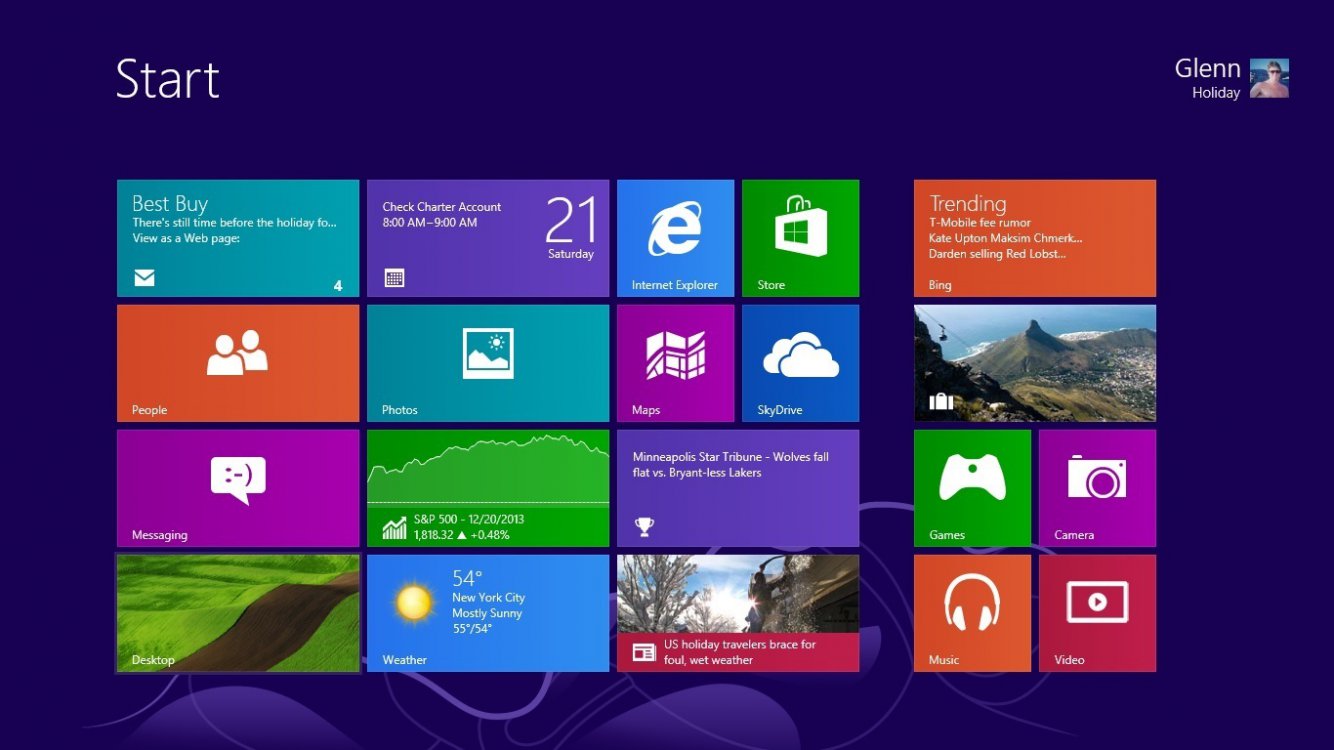
Task: Open the Travel tile mountain photo
Action: [x=1035, y=363]
